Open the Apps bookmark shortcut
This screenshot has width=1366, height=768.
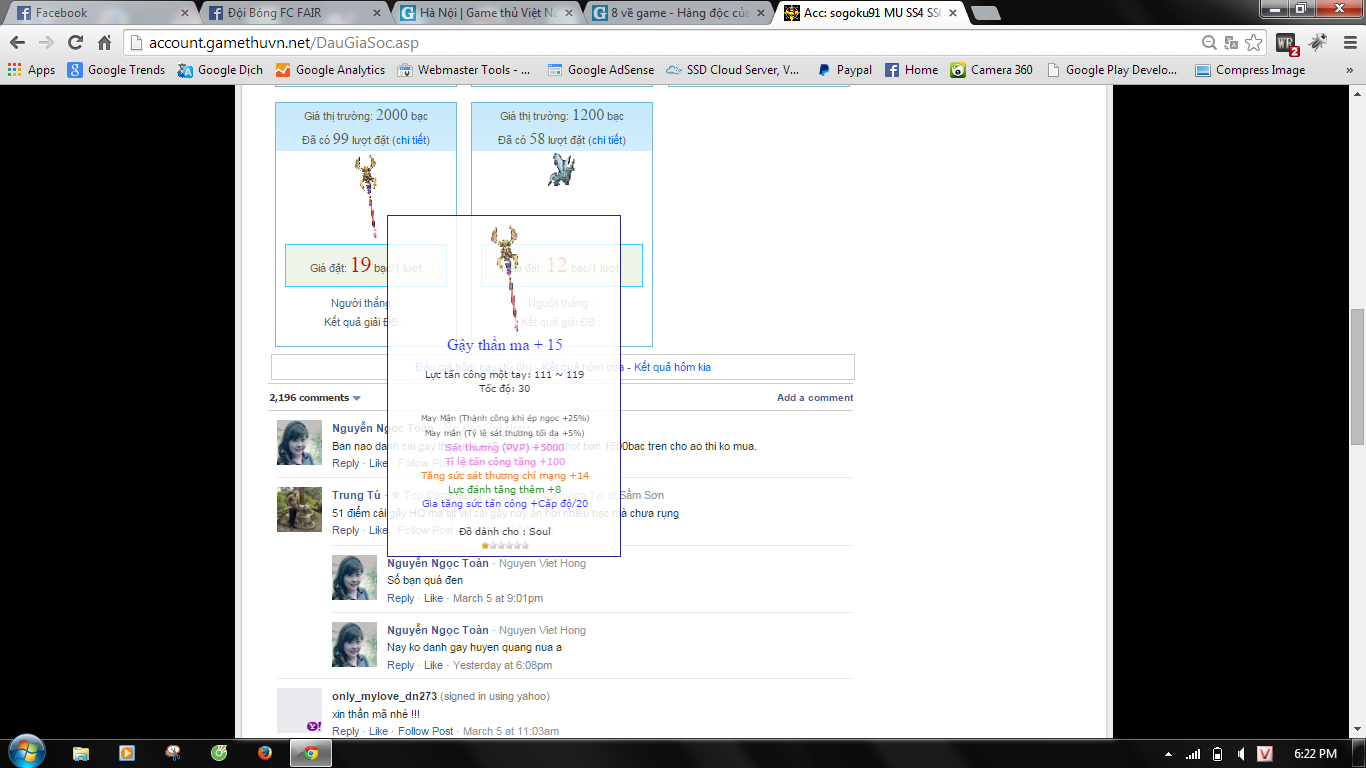[31, 70]
